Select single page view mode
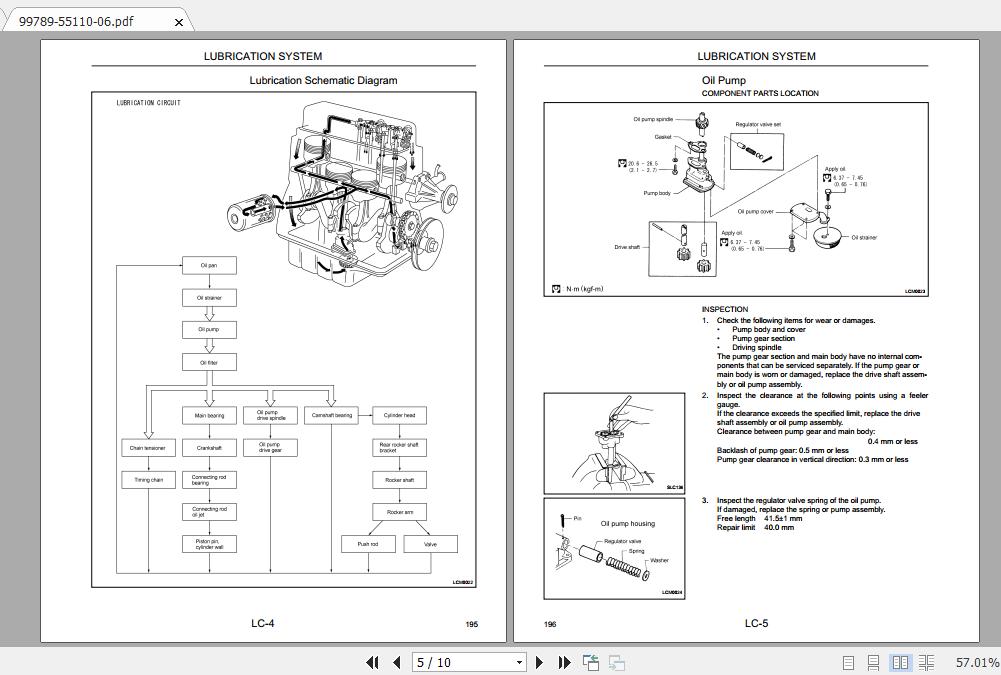Screen dimensions: 1001x675 click(847, 662)
